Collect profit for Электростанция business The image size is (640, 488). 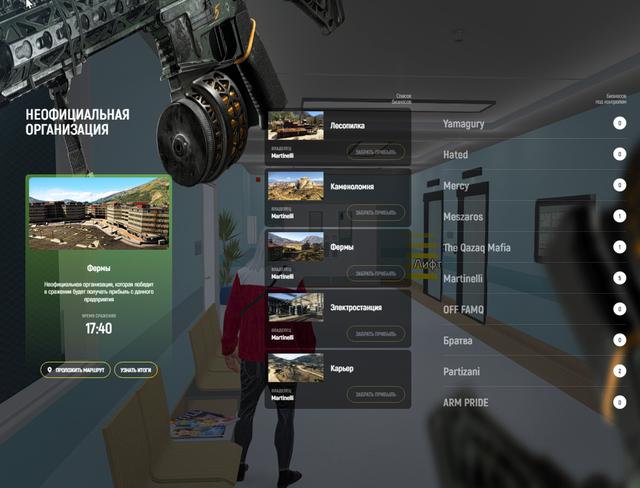point(376,334)
